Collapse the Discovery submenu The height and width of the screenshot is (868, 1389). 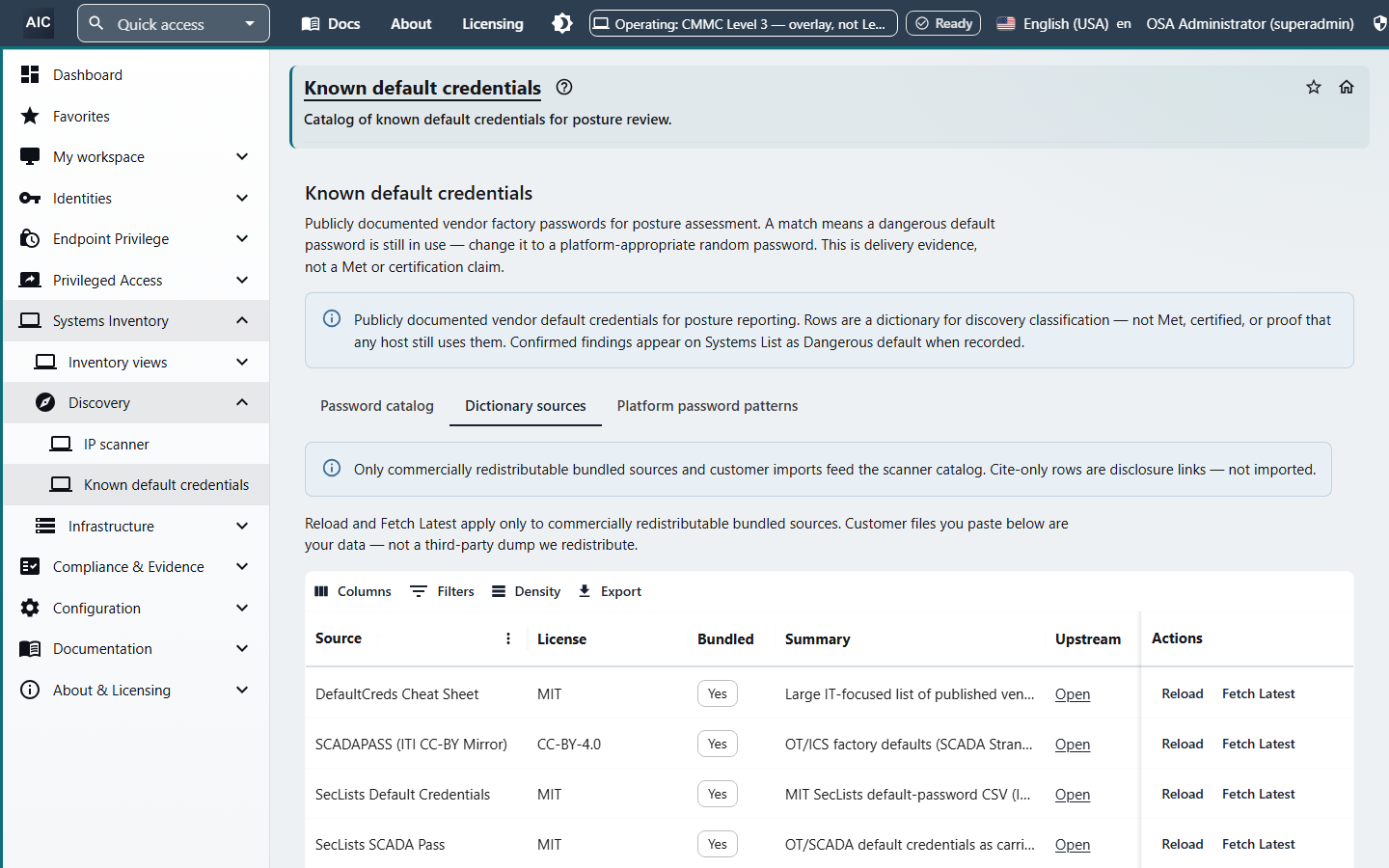coord(136,402)
